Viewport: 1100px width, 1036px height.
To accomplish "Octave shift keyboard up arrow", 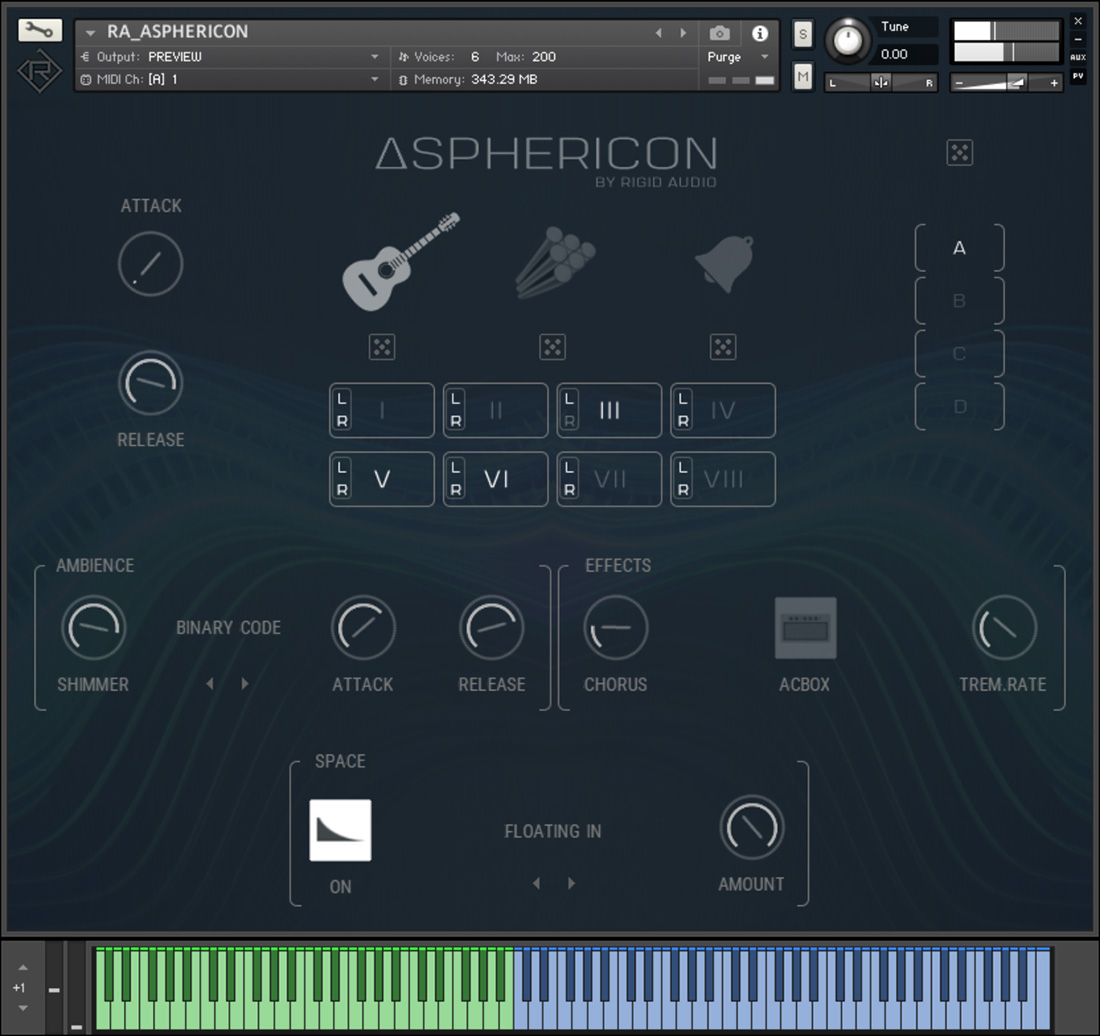I will click(22, 967).
